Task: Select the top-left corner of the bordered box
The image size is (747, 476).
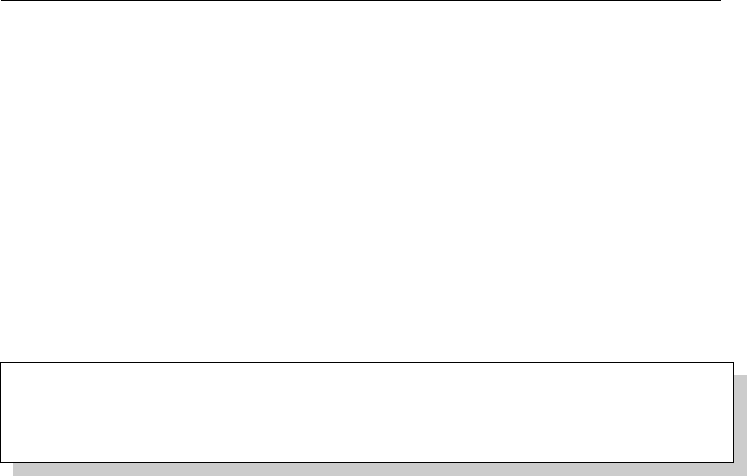Action: click(0, 363)
